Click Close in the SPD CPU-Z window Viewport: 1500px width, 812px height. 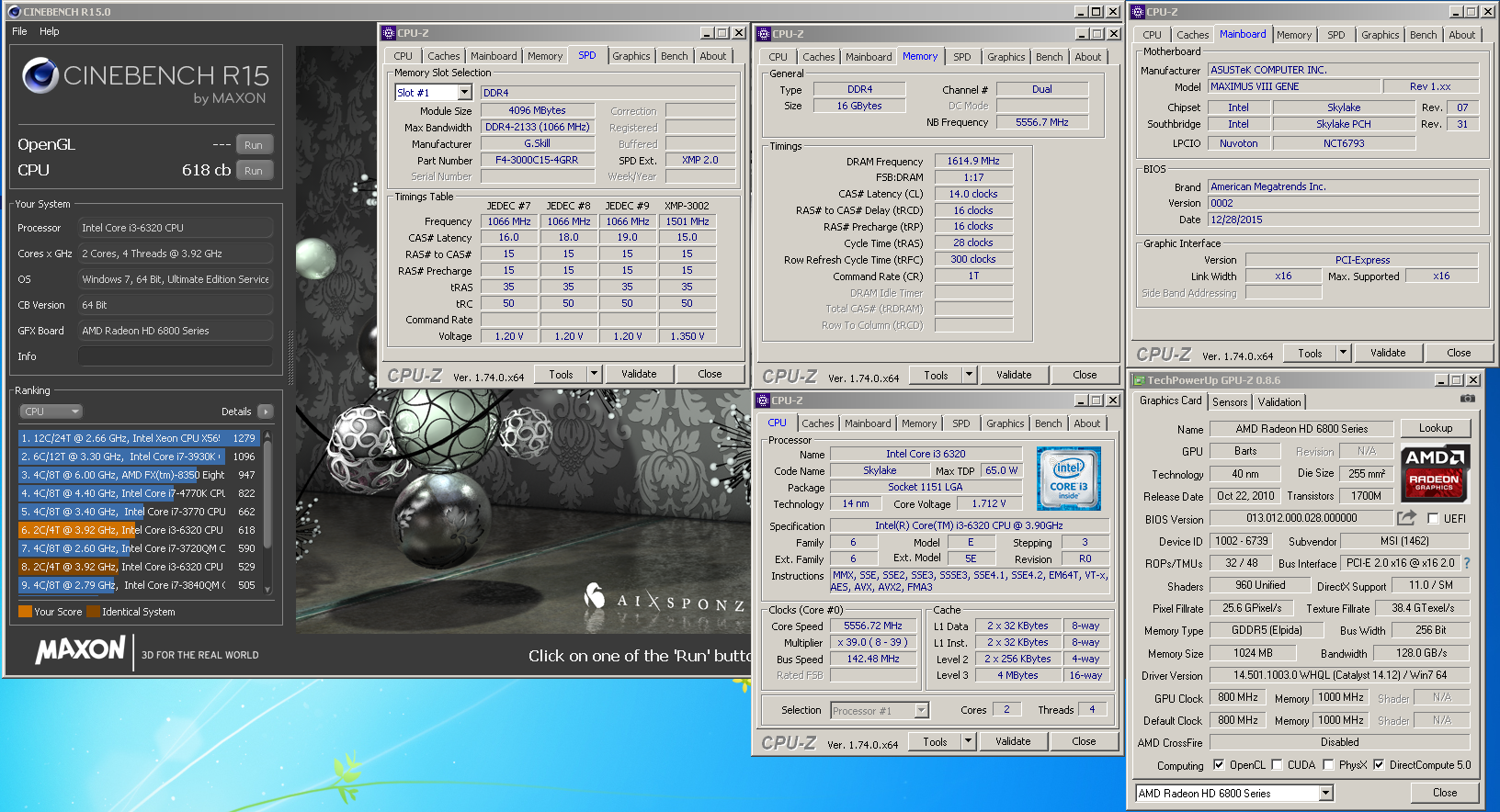click(710, 374)
